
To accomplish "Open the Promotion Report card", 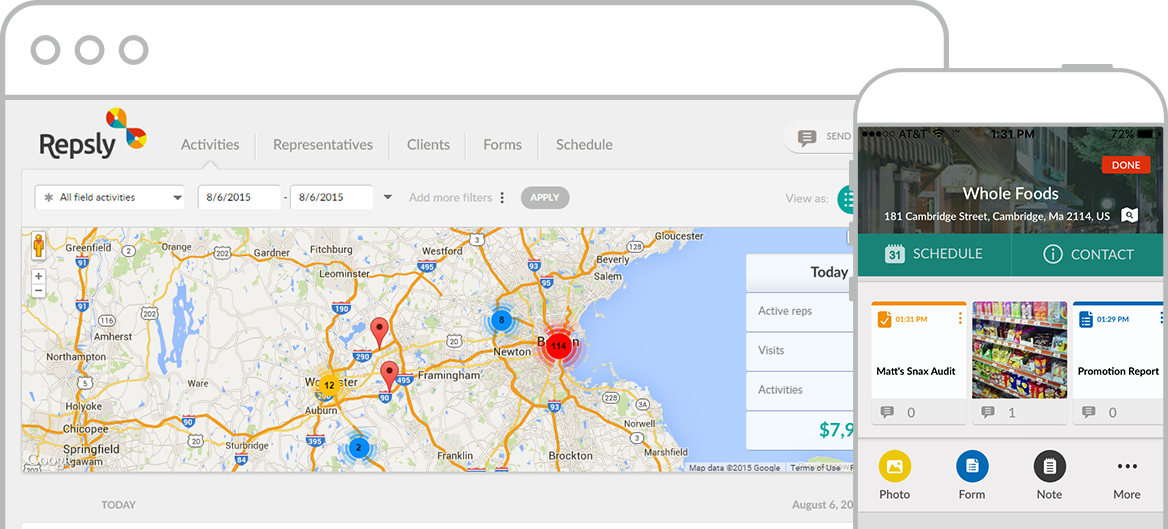I will tap(1118, 363).
